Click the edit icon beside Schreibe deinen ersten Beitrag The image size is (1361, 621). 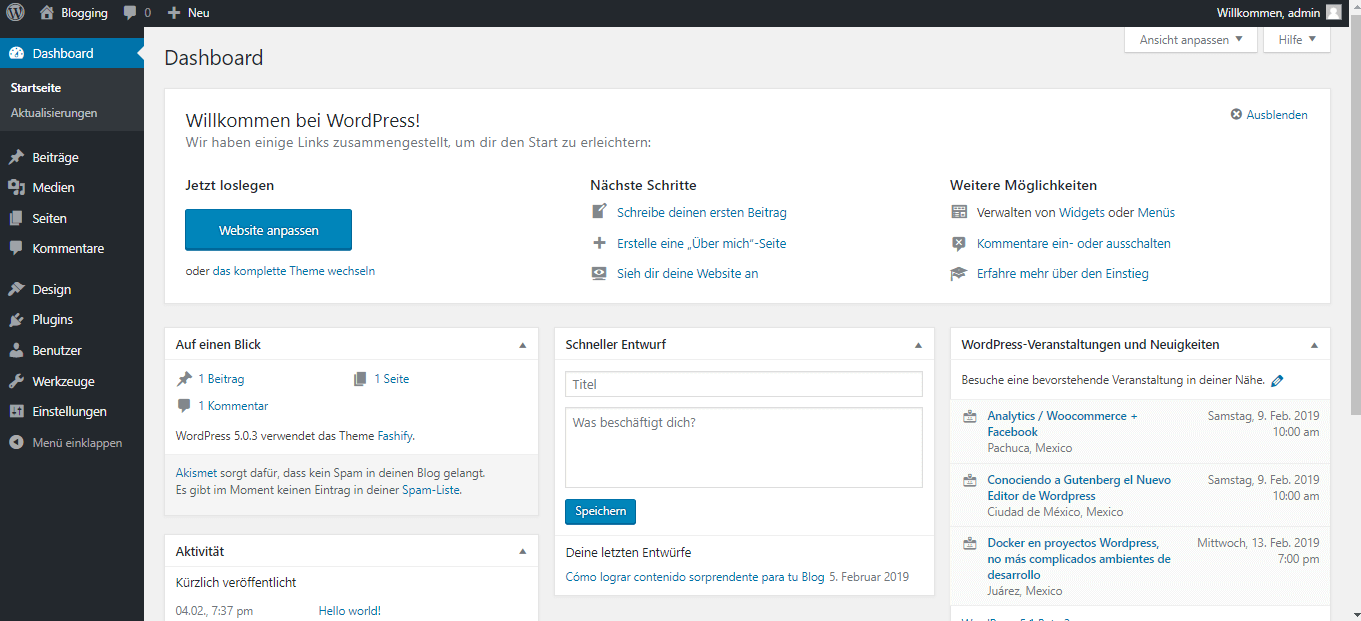pos(600,212)
